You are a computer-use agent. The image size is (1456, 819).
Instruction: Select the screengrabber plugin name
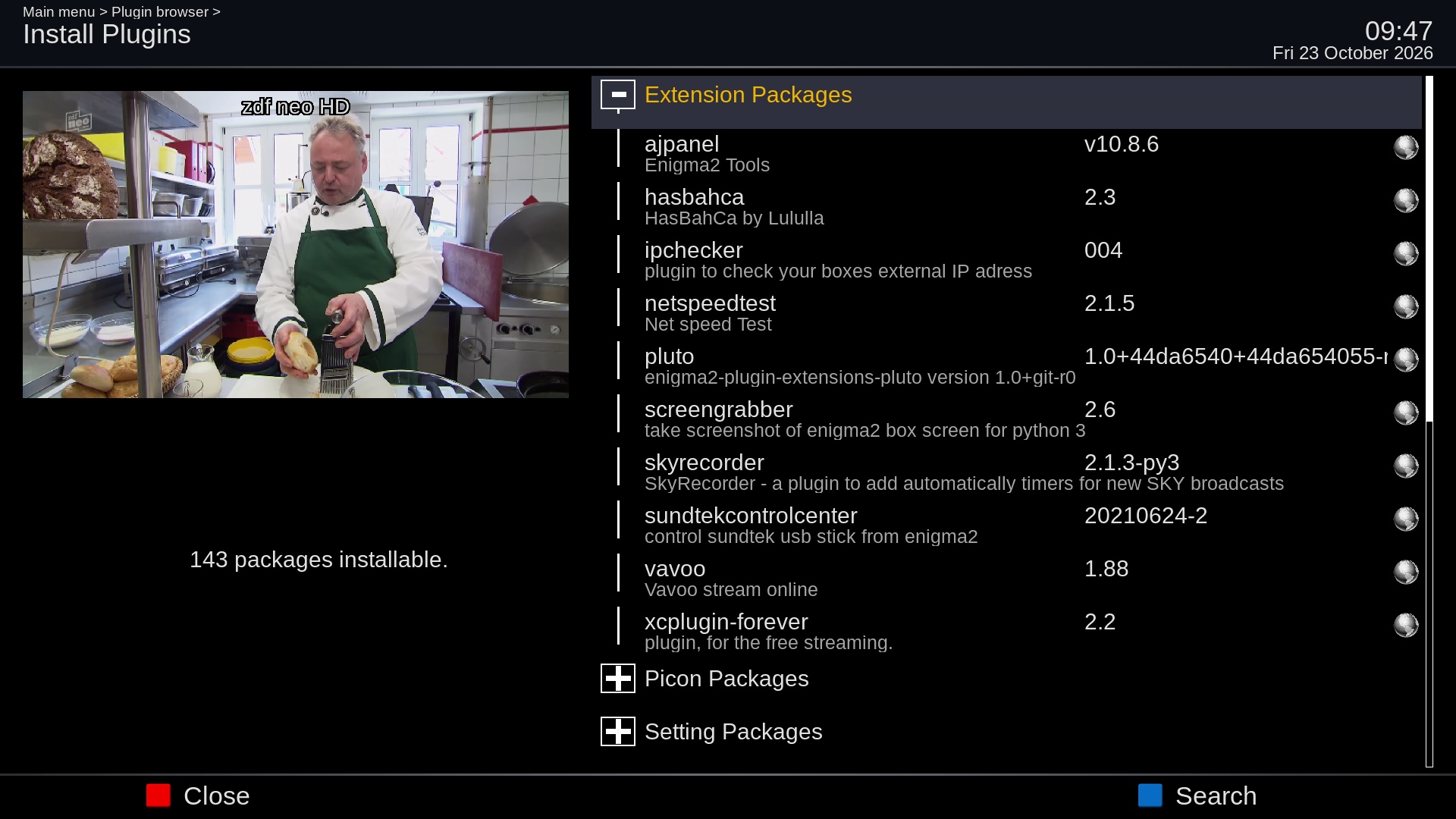click(x=718, y=409)
